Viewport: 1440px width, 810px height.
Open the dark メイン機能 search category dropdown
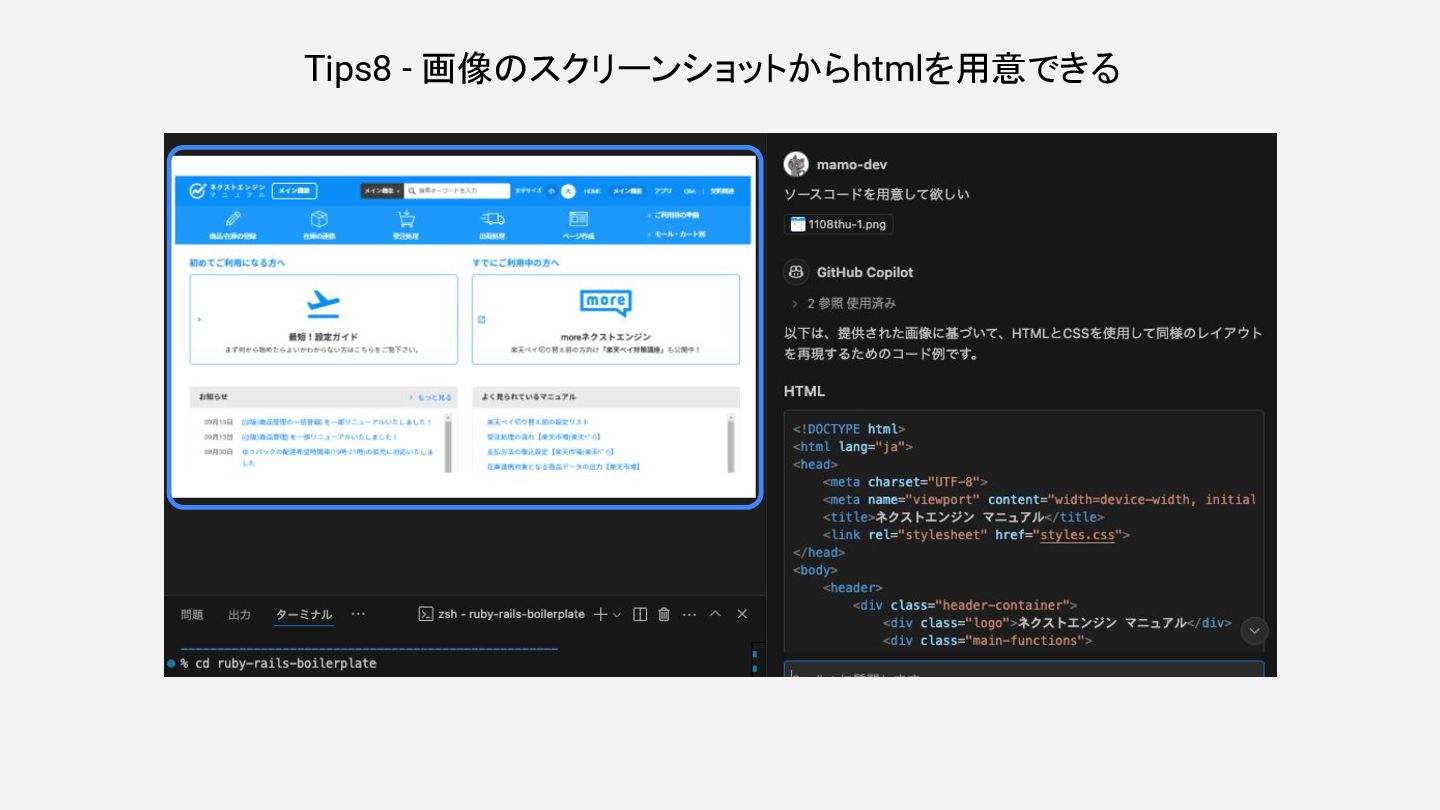coord(381,190)
